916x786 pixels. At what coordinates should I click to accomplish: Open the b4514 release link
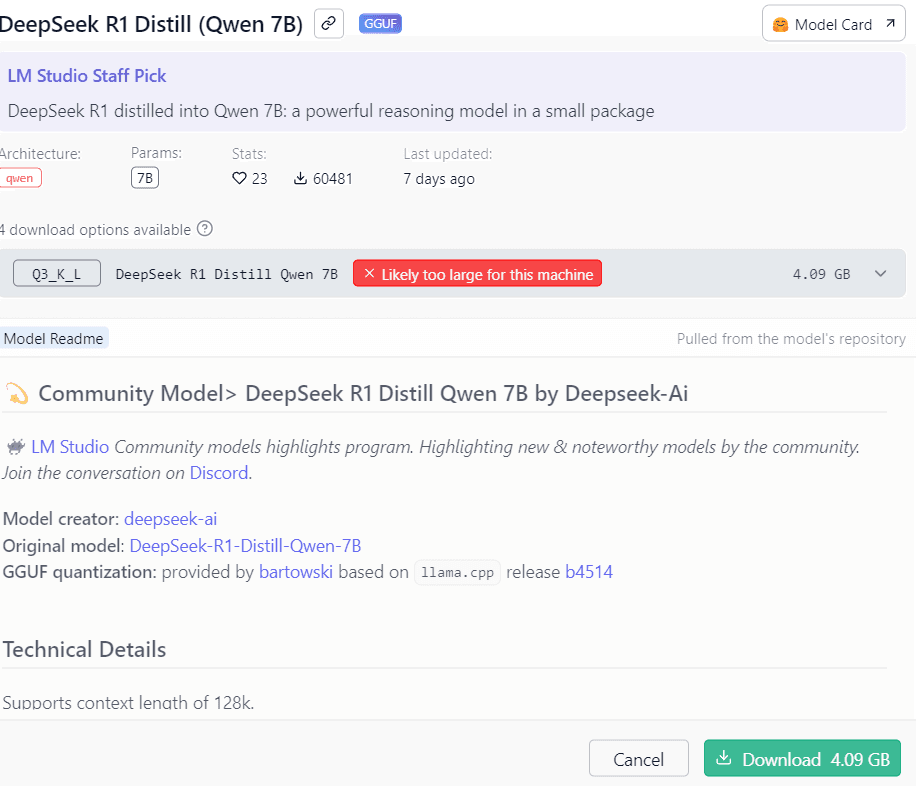click(x=589, y=572)
